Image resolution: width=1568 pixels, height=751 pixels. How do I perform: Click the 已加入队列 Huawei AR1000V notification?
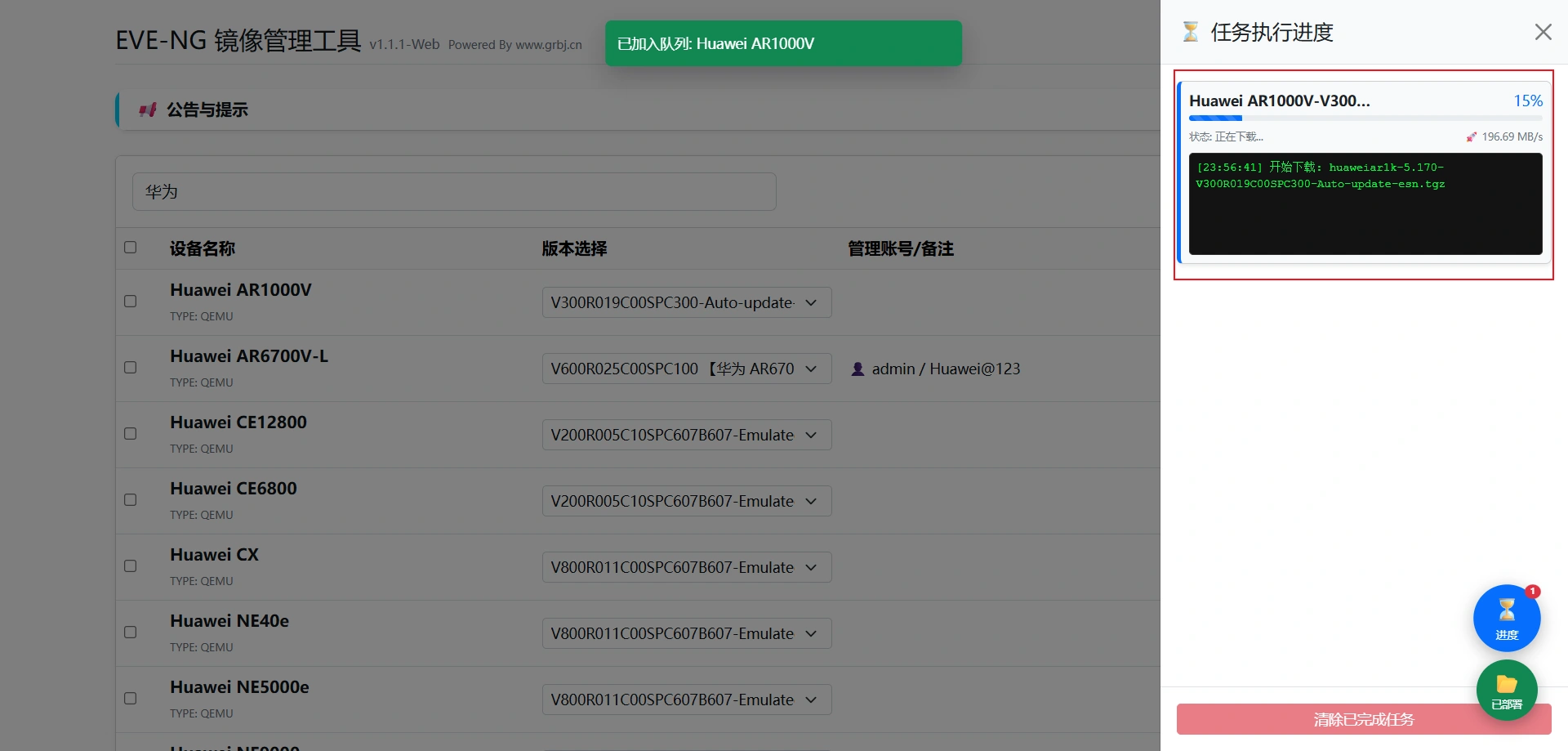click(783, 43)
